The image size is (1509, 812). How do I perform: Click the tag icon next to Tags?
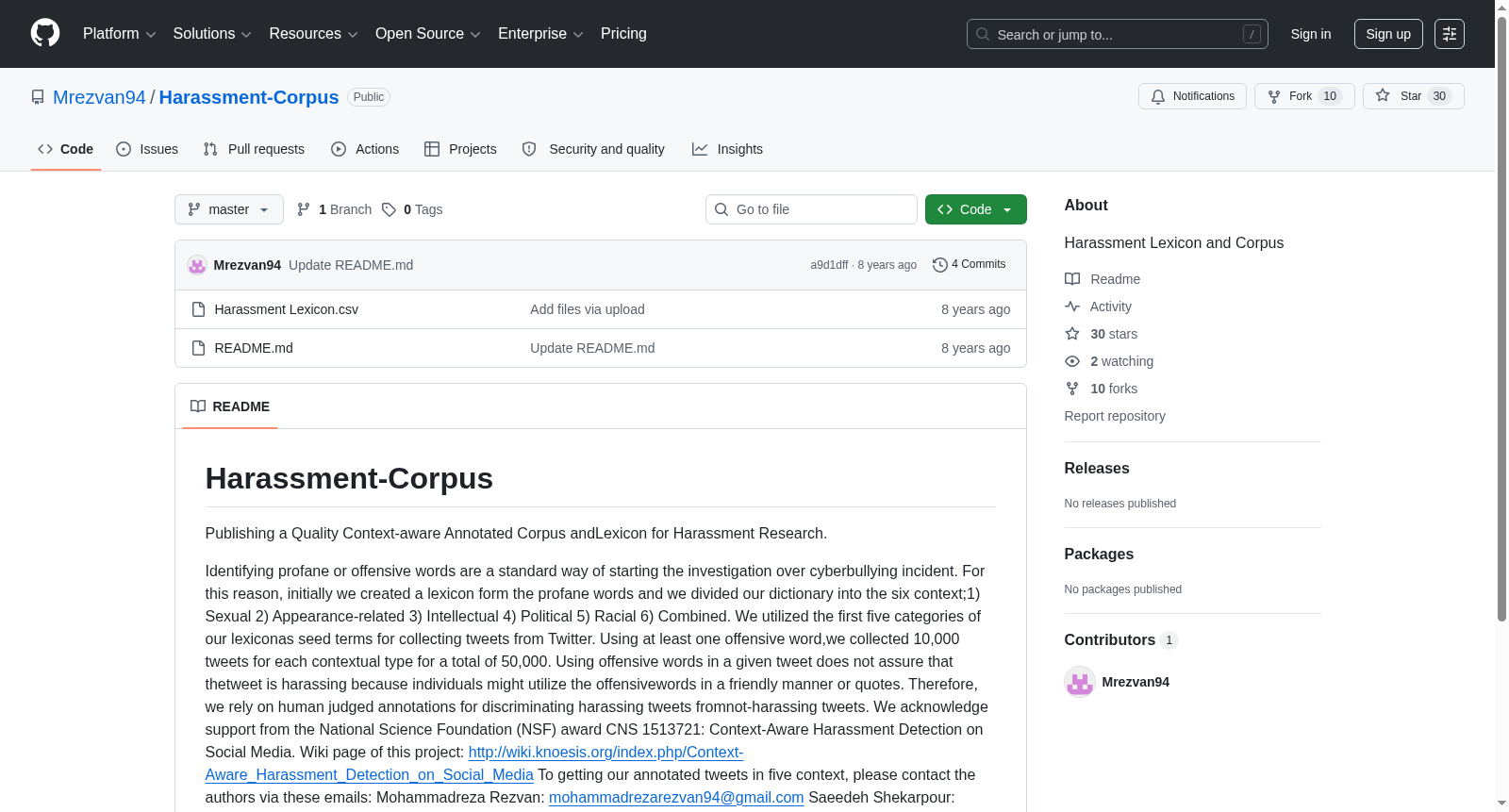coord(389,209)
